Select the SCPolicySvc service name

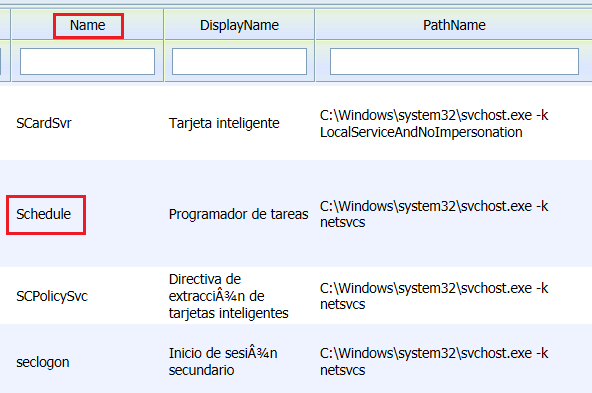[52, 296]
